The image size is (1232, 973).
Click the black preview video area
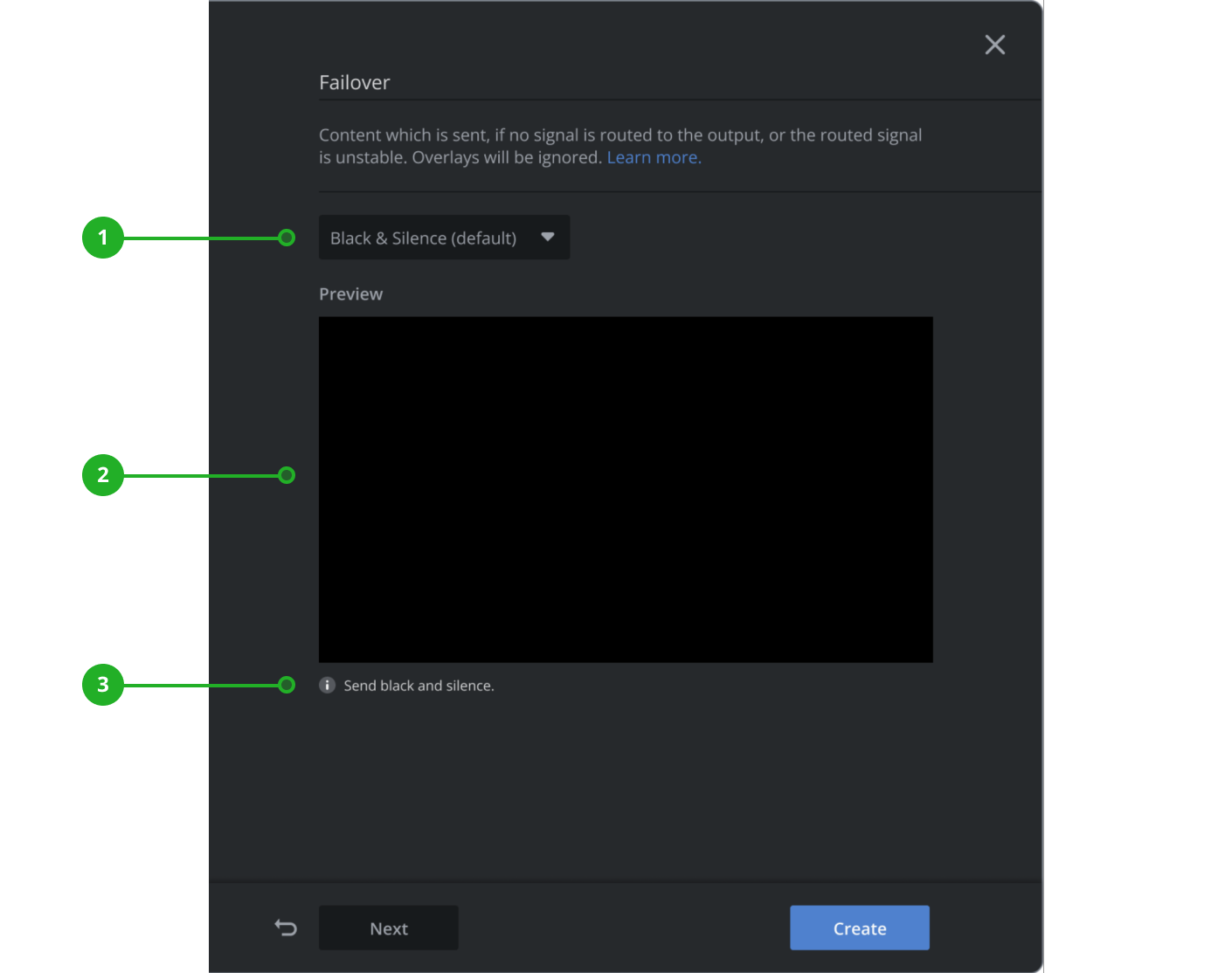tap(626, 489)
